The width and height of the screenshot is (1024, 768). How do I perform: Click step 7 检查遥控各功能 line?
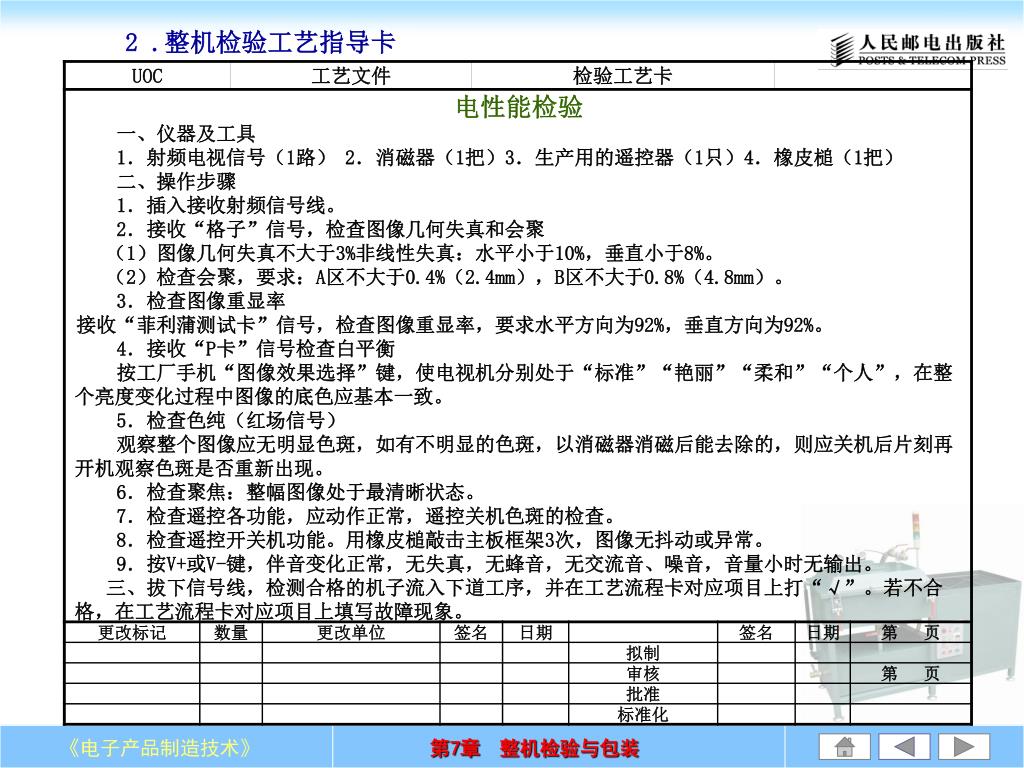[366, 517]
